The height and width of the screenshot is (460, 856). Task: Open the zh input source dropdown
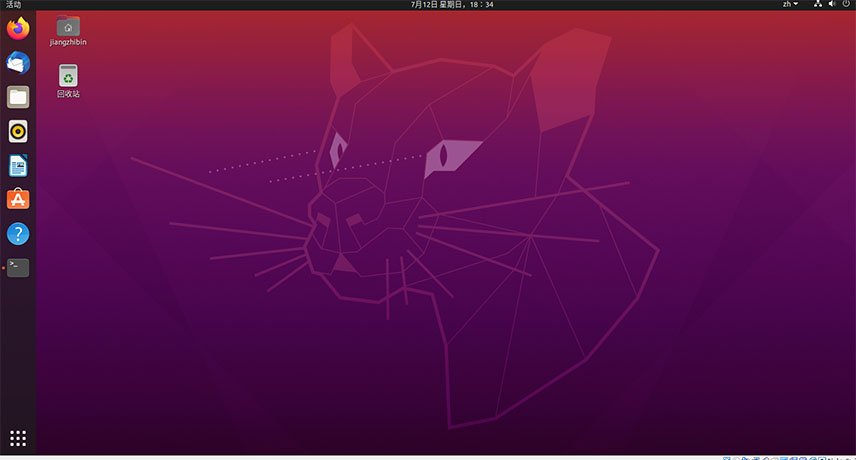click(x=790, y=4)
